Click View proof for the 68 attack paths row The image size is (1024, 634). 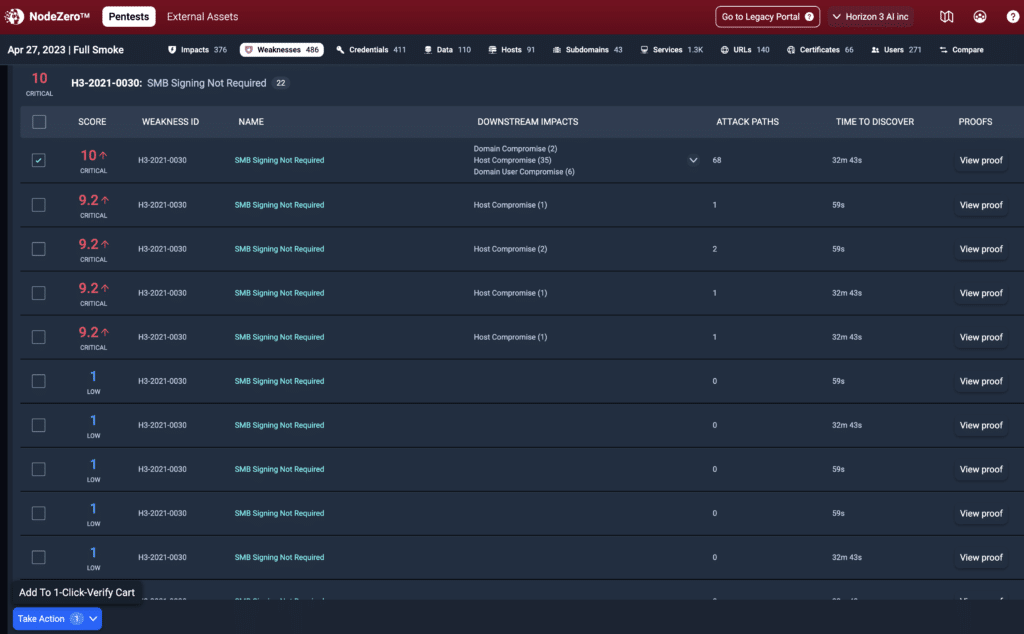tap(980, 160)
